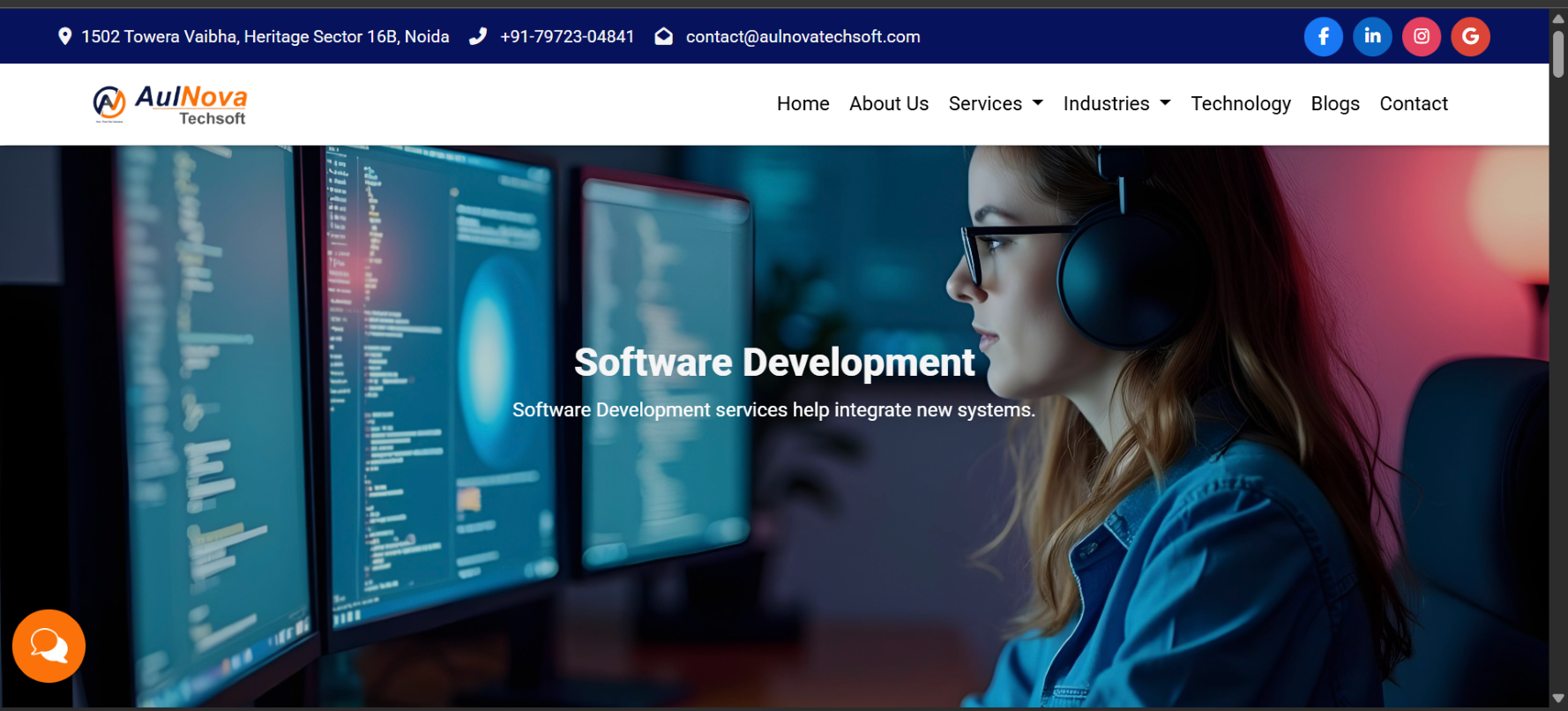Click the open envelope email icon
Screen dimensions: 1568x711
664,36
